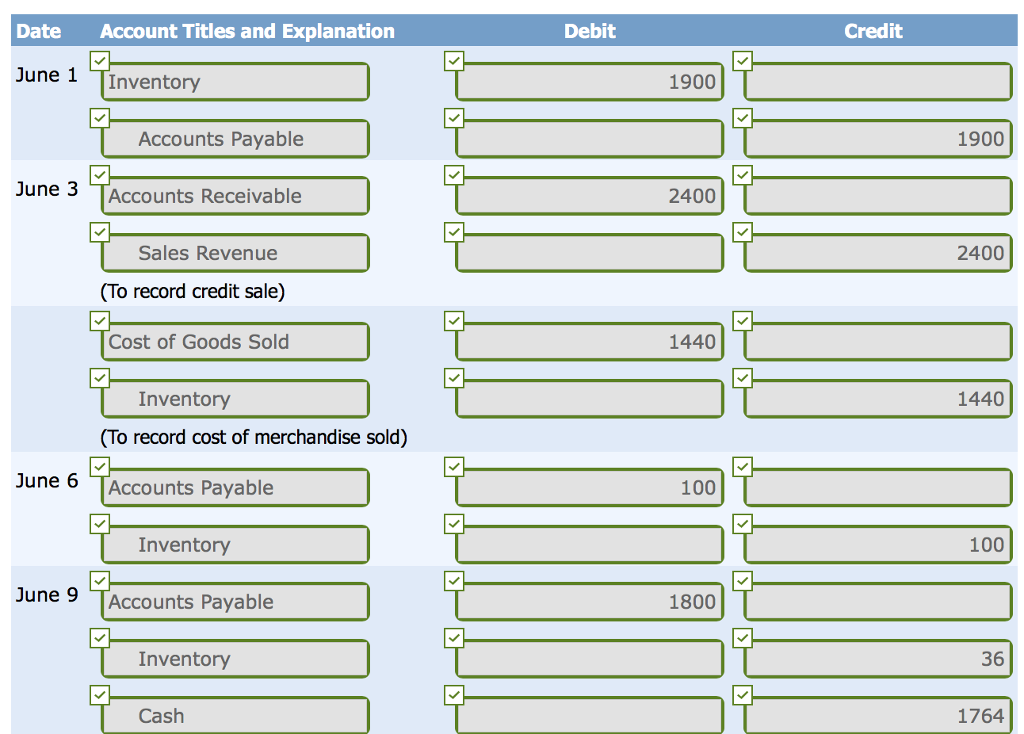Click the checkmark icon above the June 1 Inventory account field
The image size is (1024, 734).
(99, 61)
